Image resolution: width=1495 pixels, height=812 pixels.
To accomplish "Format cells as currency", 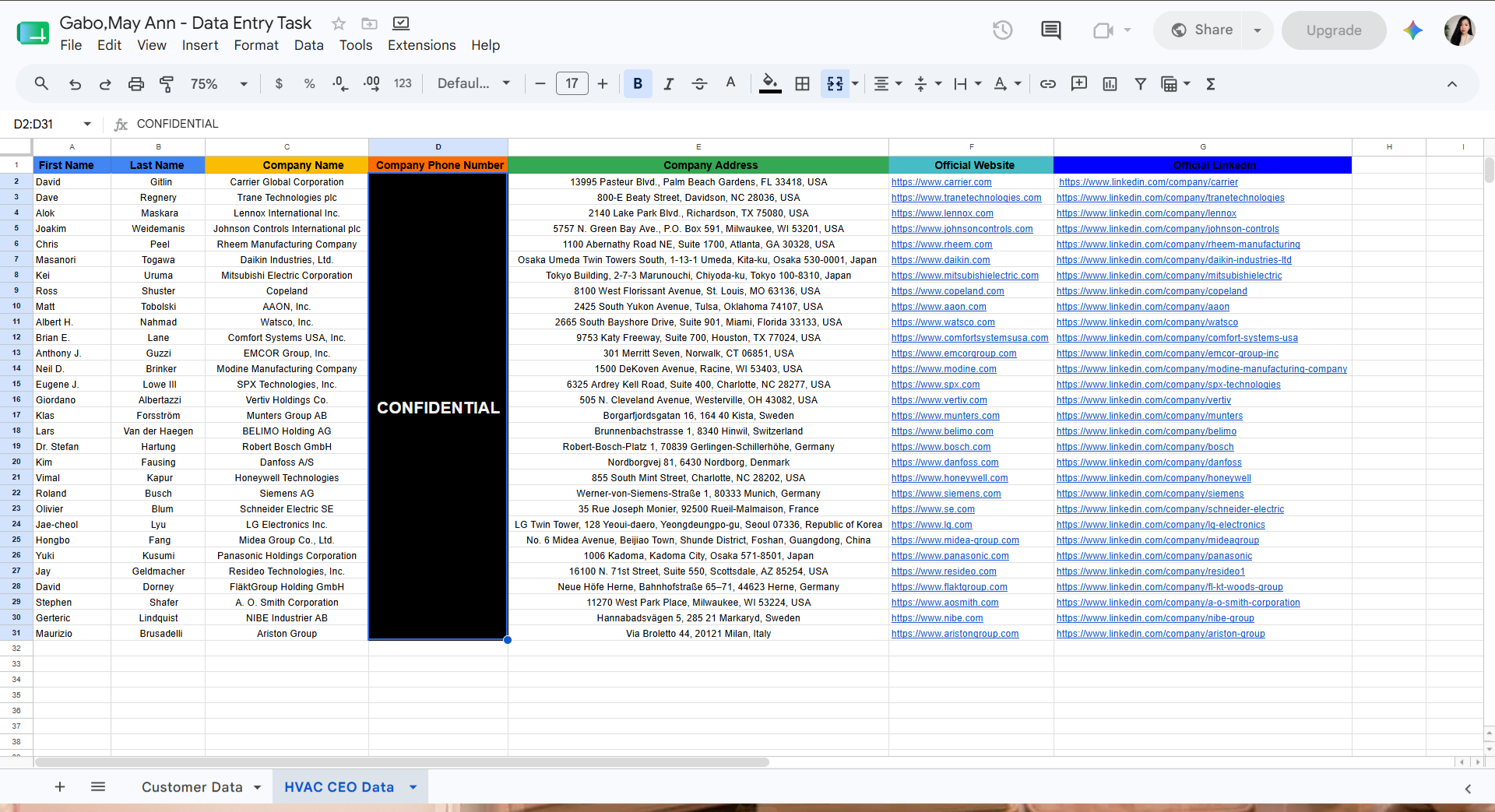I will tap(279, 84).
